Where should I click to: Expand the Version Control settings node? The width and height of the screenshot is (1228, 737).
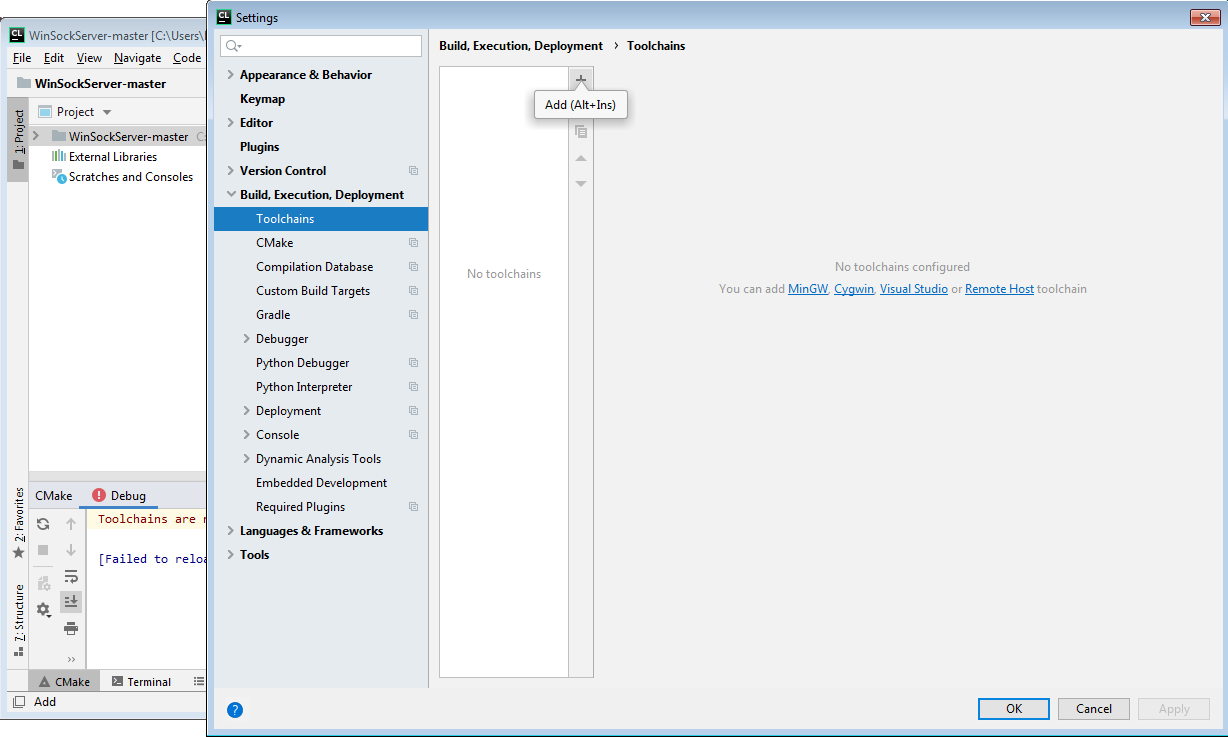pos(231,171)
